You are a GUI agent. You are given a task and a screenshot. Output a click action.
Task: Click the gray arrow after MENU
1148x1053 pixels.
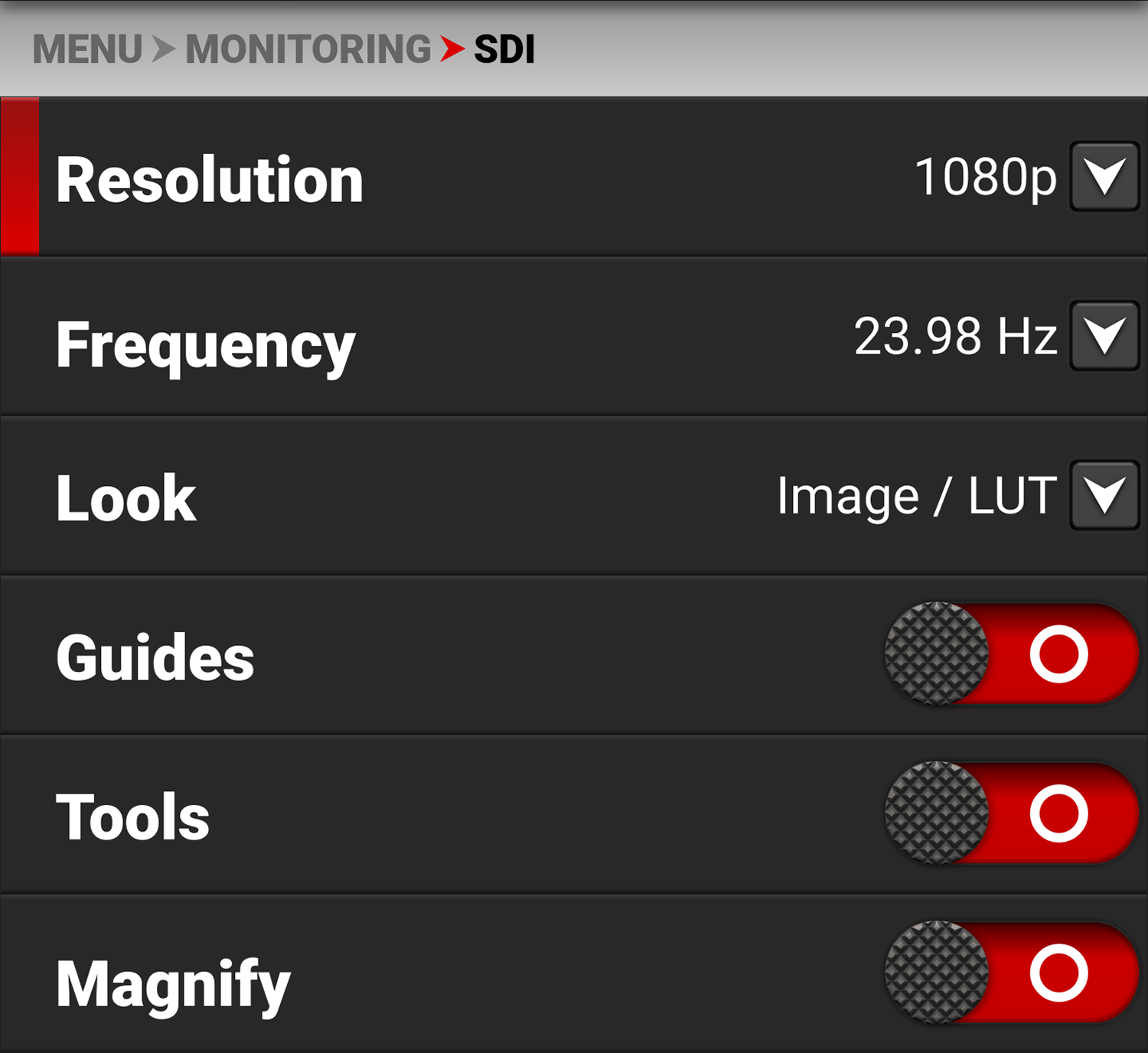(164, 50)
